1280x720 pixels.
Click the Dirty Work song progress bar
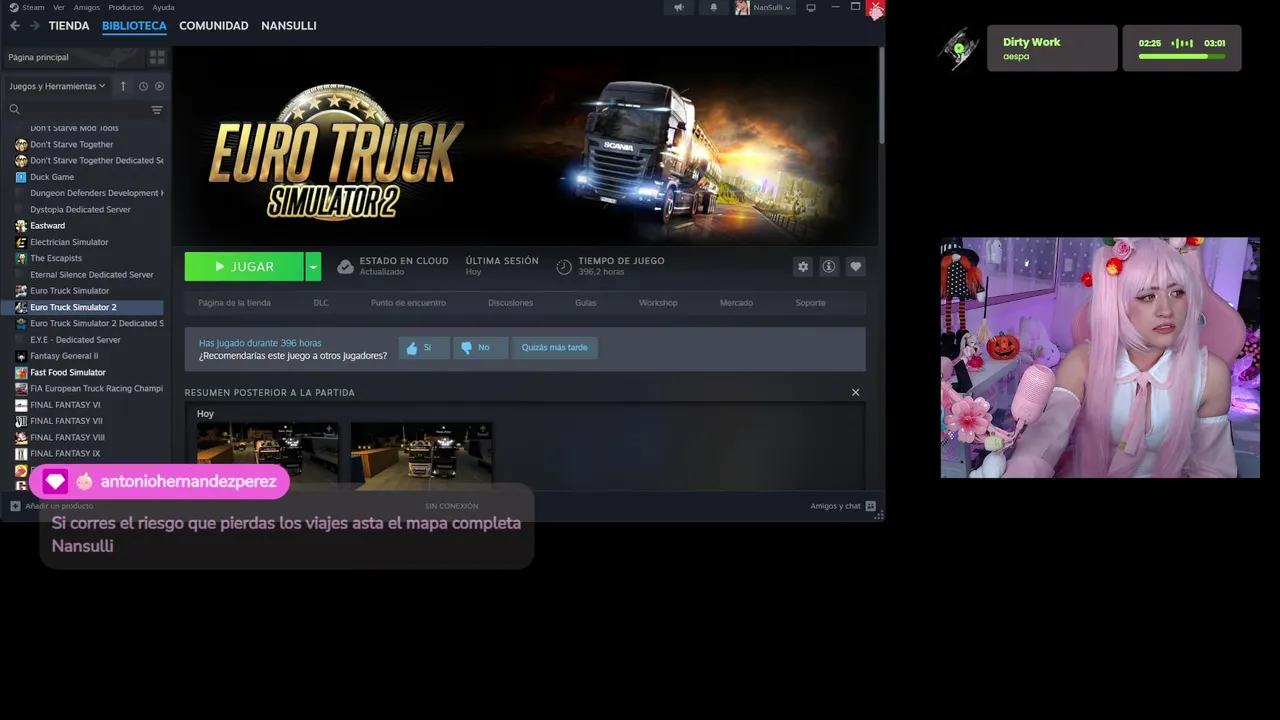coord(1181,57)
